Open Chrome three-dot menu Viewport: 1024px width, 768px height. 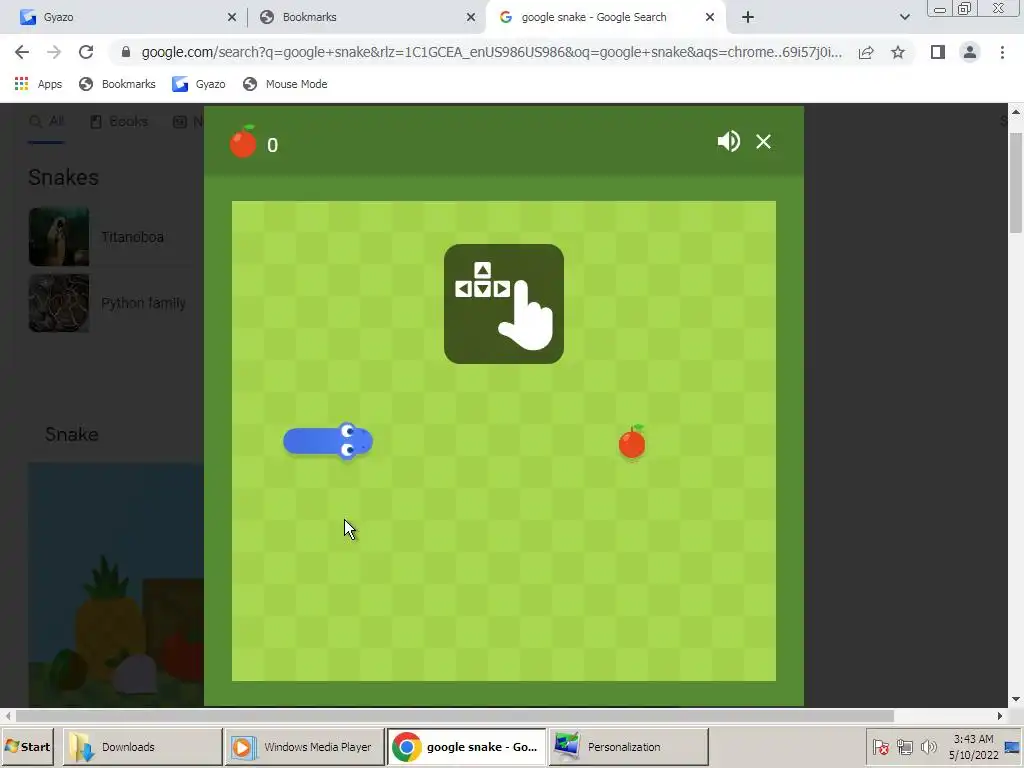click(x=1002, y=52)
